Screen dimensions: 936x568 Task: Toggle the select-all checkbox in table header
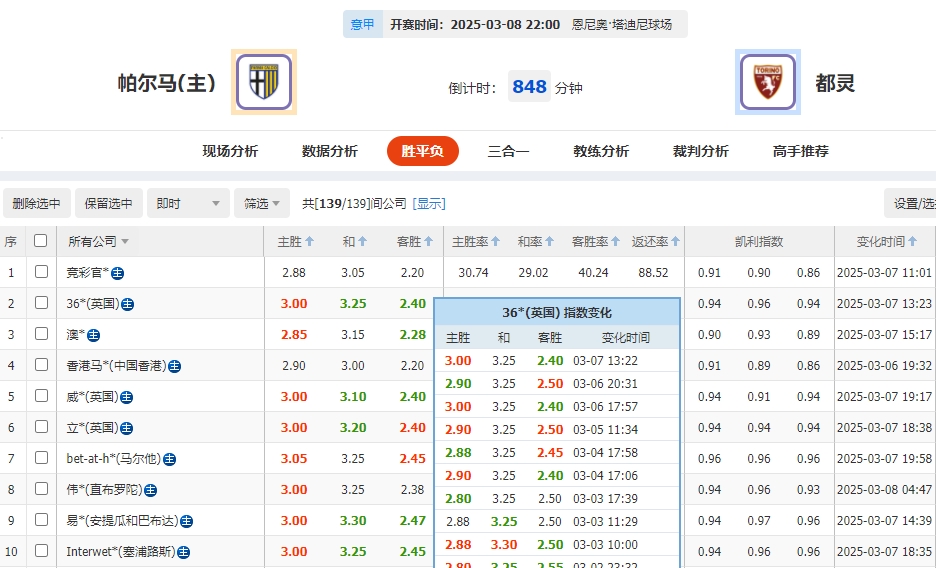41,241
